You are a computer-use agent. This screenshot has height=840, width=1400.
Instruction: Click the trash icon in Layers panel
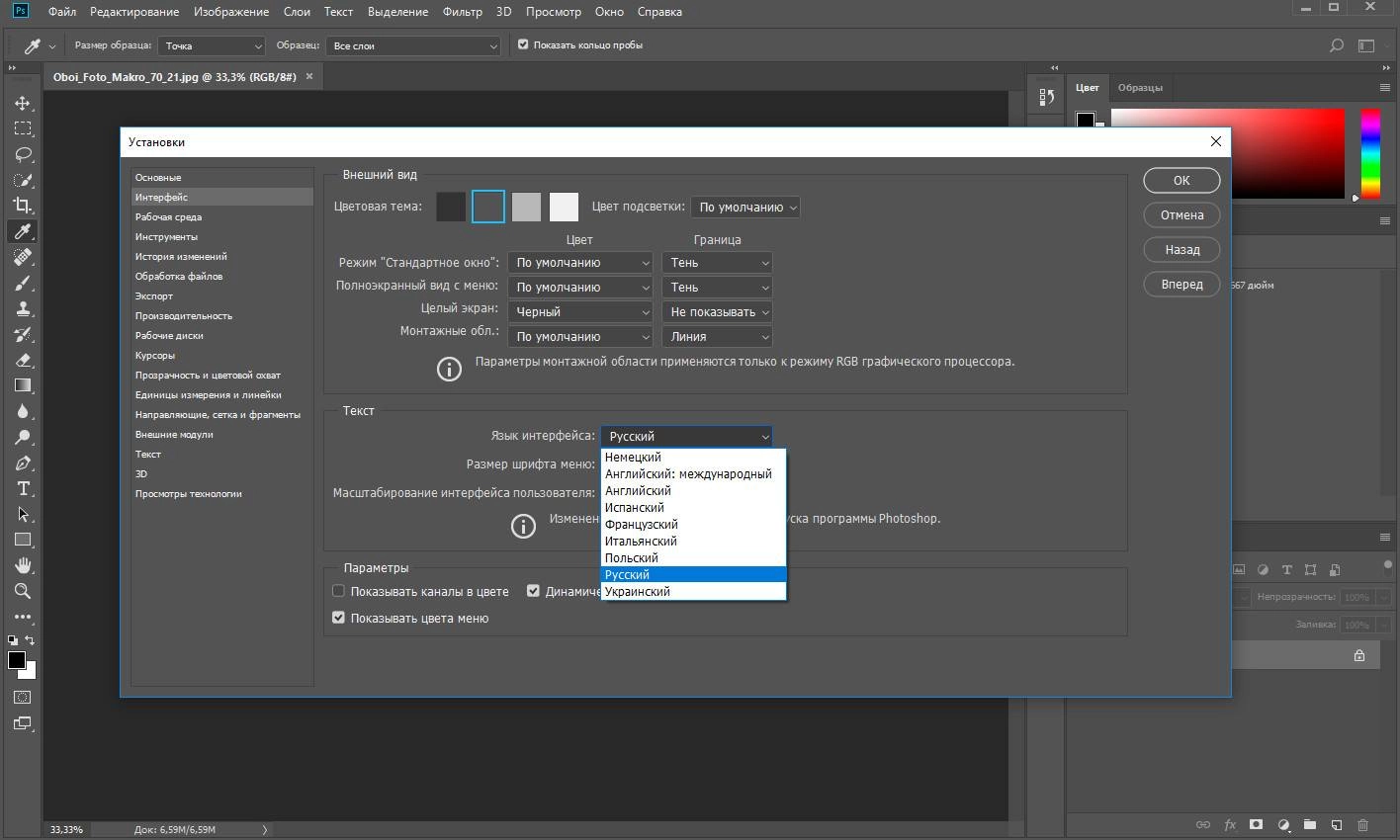point(1362,824)
